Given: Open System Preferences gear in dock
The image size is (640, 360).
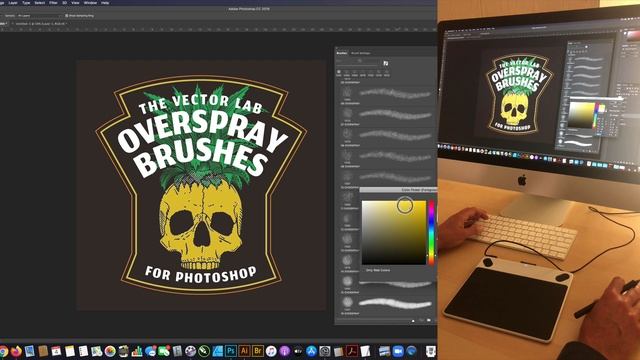Looking at the screenshot, I should (325, 351).
